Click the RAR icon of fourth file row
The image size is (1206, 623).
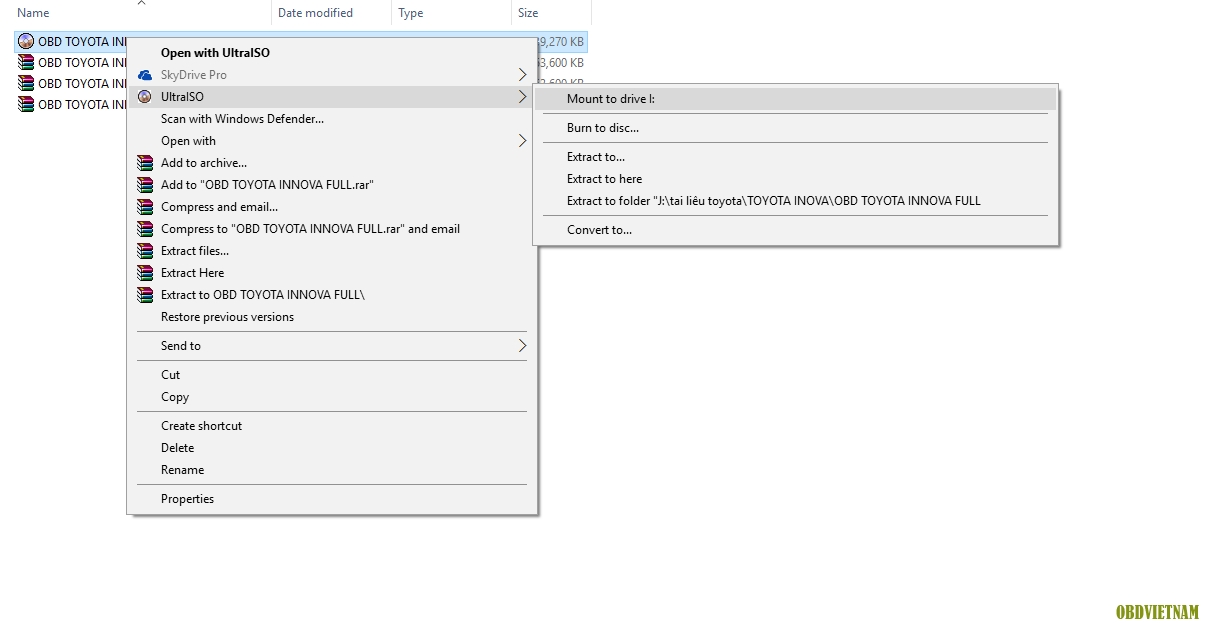pyautogui.click(x=26, y=104)
